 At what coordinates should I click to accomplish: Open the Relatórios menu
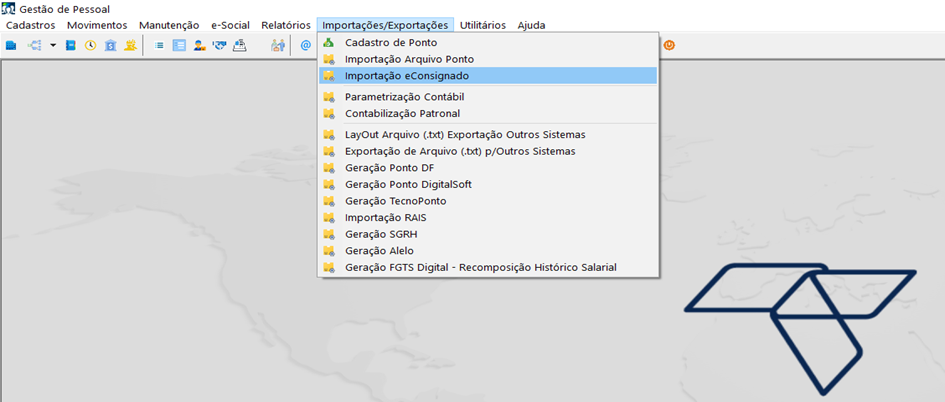[x=286, y=25]
